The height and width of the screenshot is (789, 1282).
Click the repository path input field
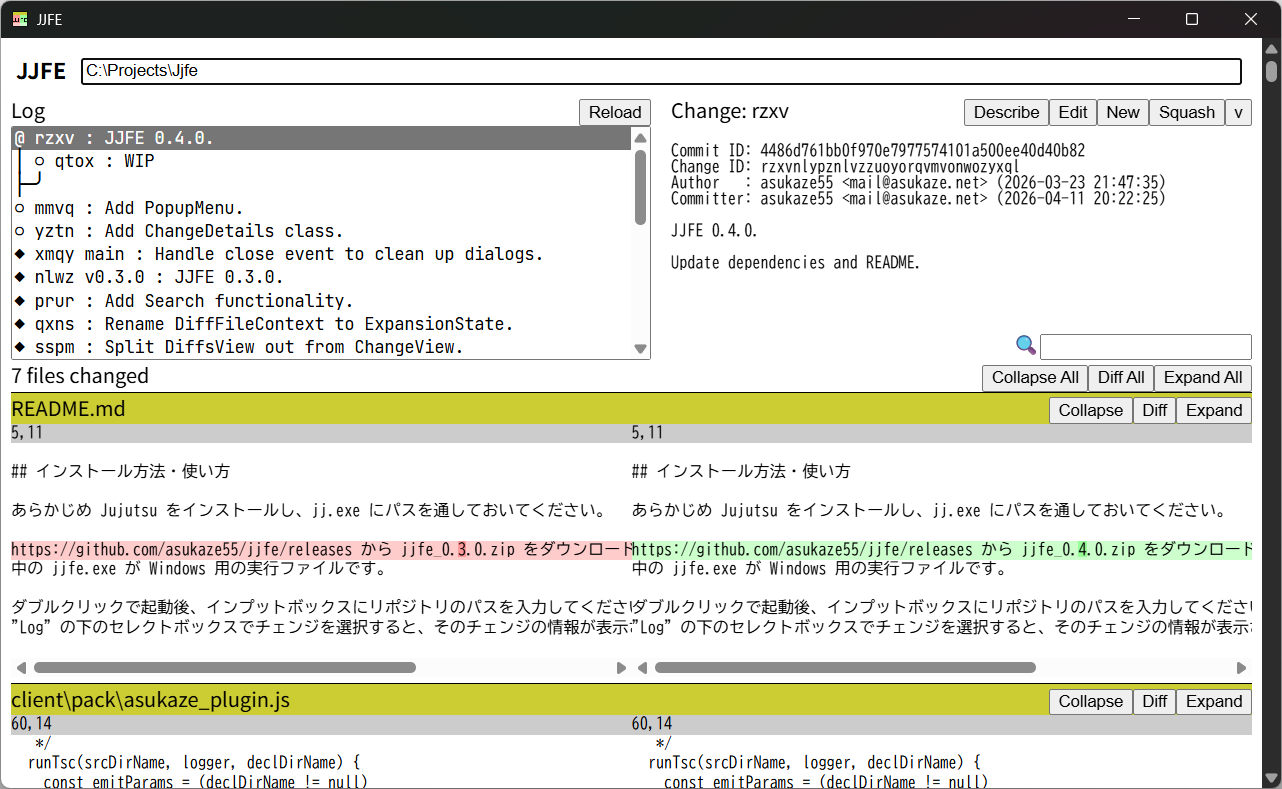point(660,71)
